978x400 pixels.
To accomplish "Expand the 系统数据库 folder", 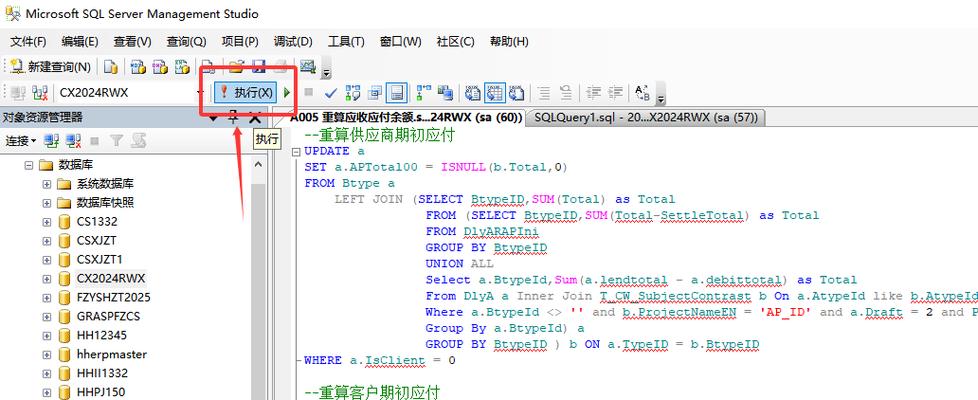I will [47, 184].
